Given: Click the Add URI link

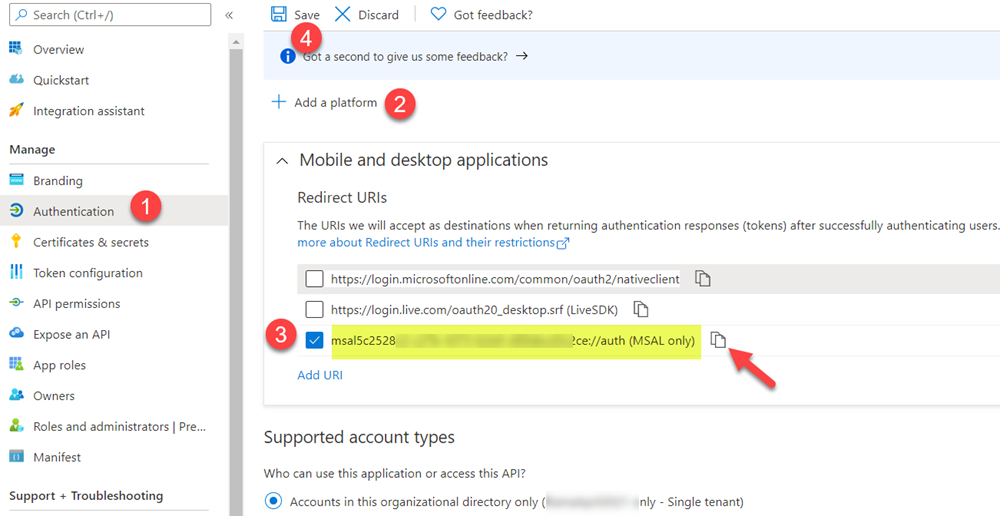Looking at the screenshot, I should [x=320, y=375].
